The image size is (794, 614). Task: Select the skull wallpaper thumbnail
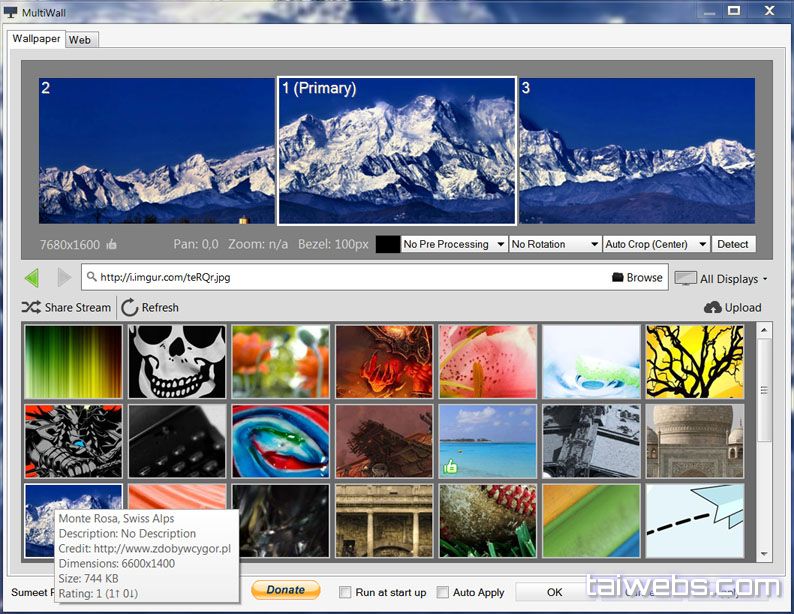pyautogui.click(x=177, y=360)
